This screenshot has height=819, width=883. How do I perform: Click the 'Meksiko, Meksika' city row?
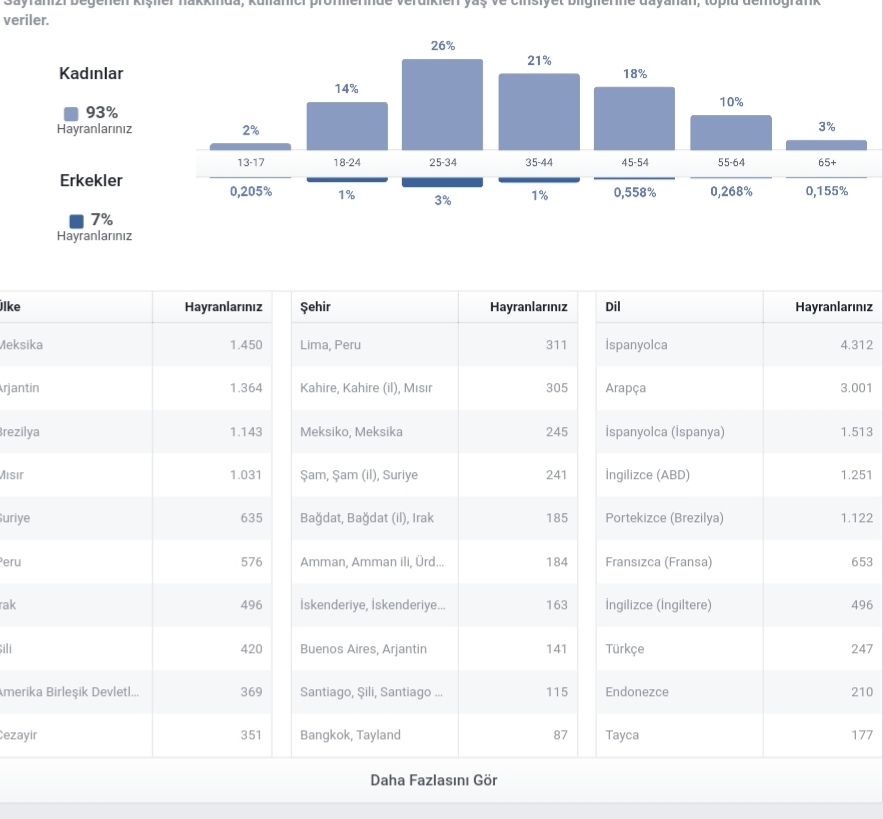pos(434,431)
